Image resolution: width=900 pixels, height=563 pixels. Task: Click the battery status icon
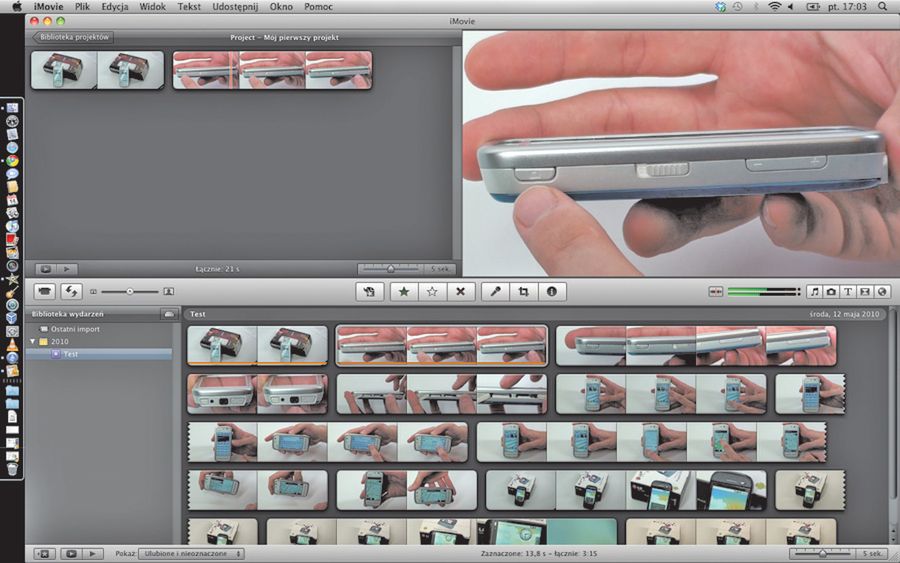click(813, 6)
